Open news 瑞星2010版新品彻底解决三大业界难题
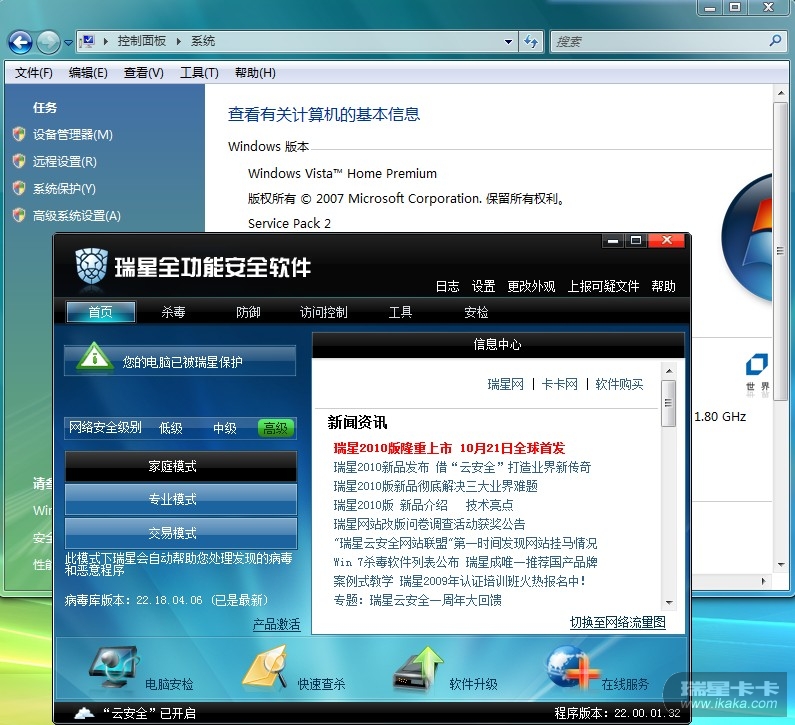The width and height of the screenshot is (795, 725). coord(436,486)
